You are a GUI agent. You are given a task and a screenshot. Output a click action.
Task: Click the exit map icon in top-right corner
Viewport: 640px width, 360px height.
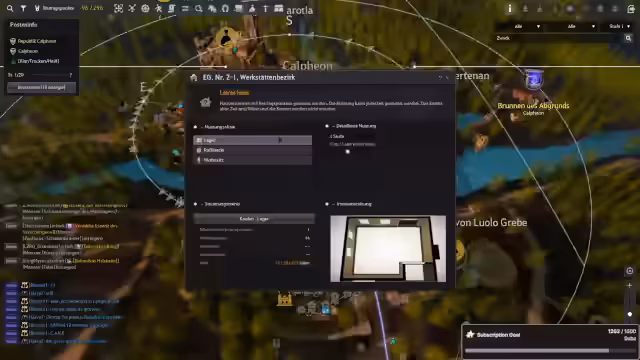pyautogui.click(x=631, y=9)
